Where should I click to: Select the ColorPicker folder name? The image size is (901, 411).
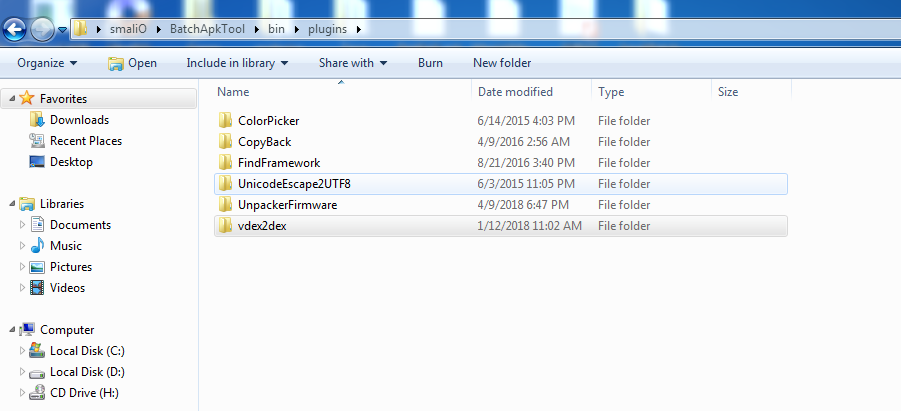(268, 121)
